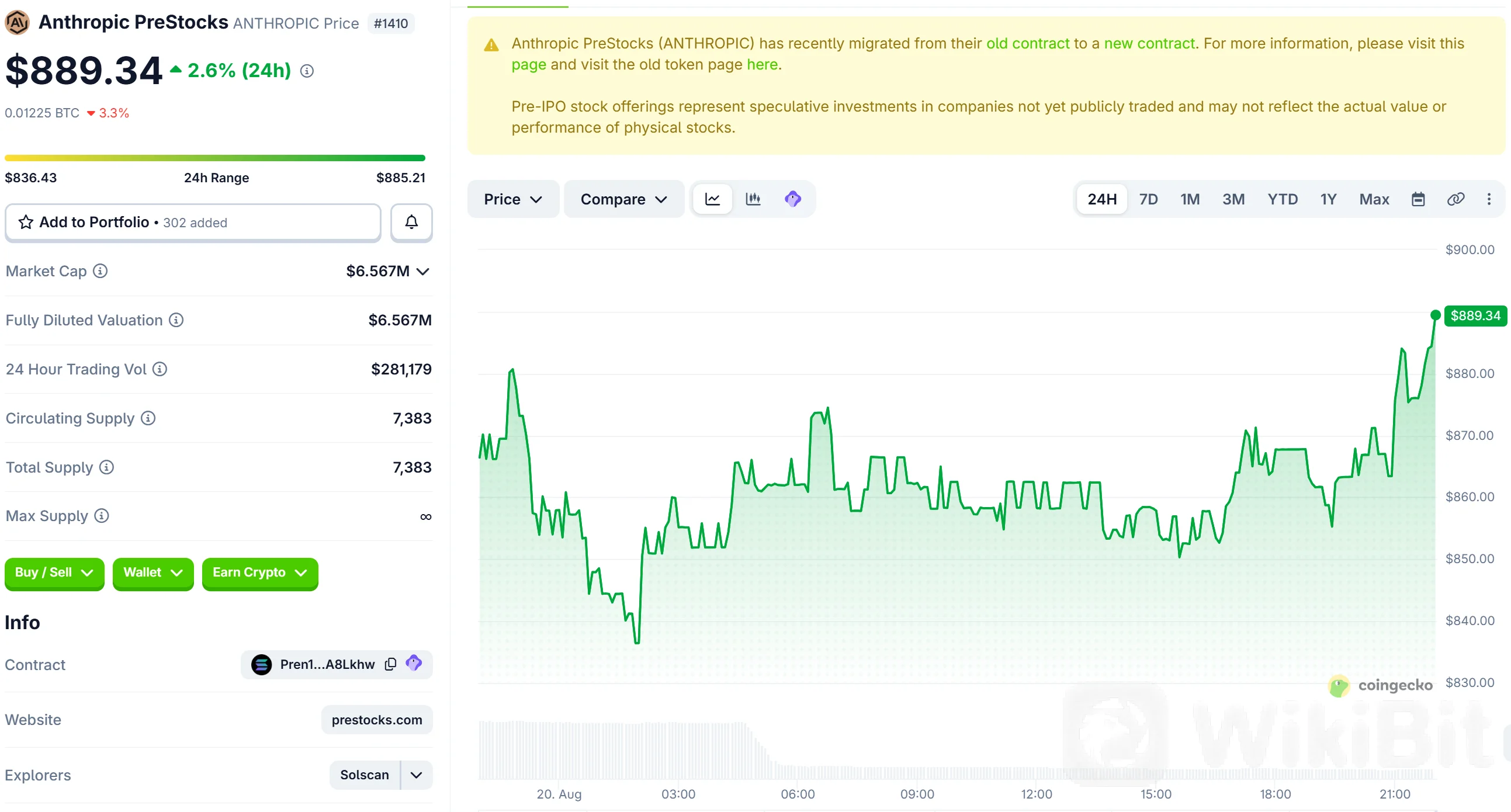Click the star icon in Add to Portfolio
The image size is (1511, 812).
pyautogui.click(x=26, y=222)
